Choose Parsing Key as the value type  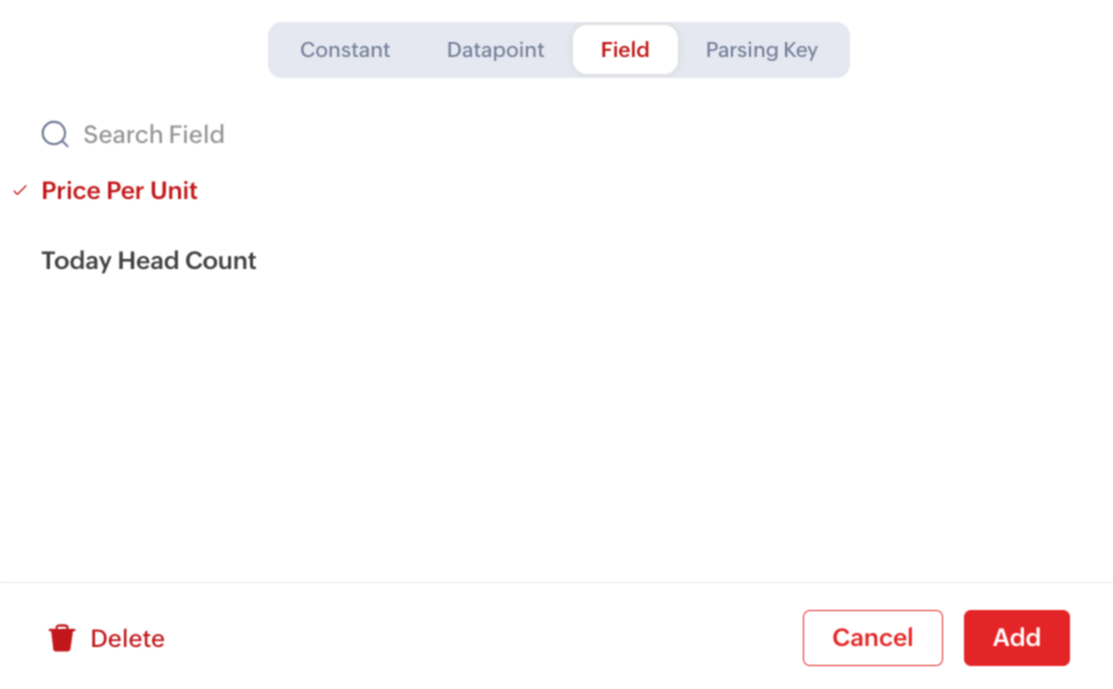(x=761, y=50)
